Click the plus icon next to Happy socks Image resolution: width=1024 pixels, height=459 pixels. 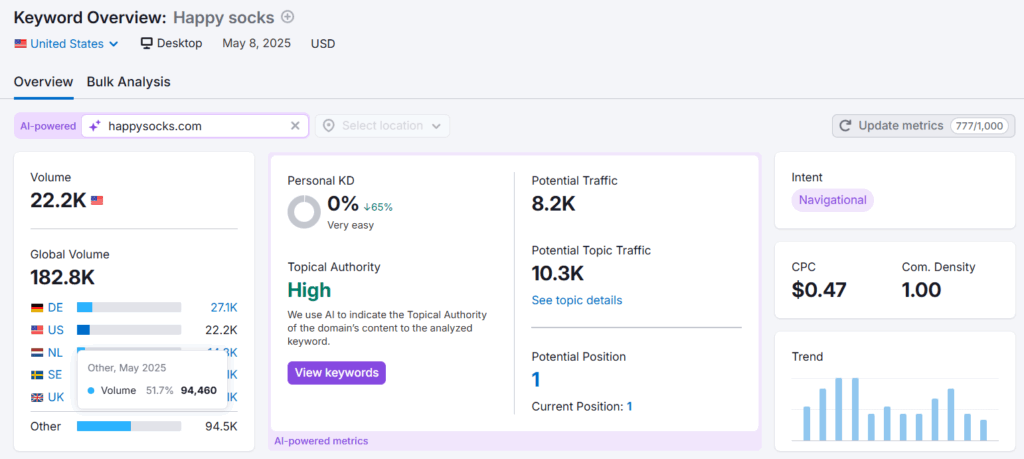(287, 16)
